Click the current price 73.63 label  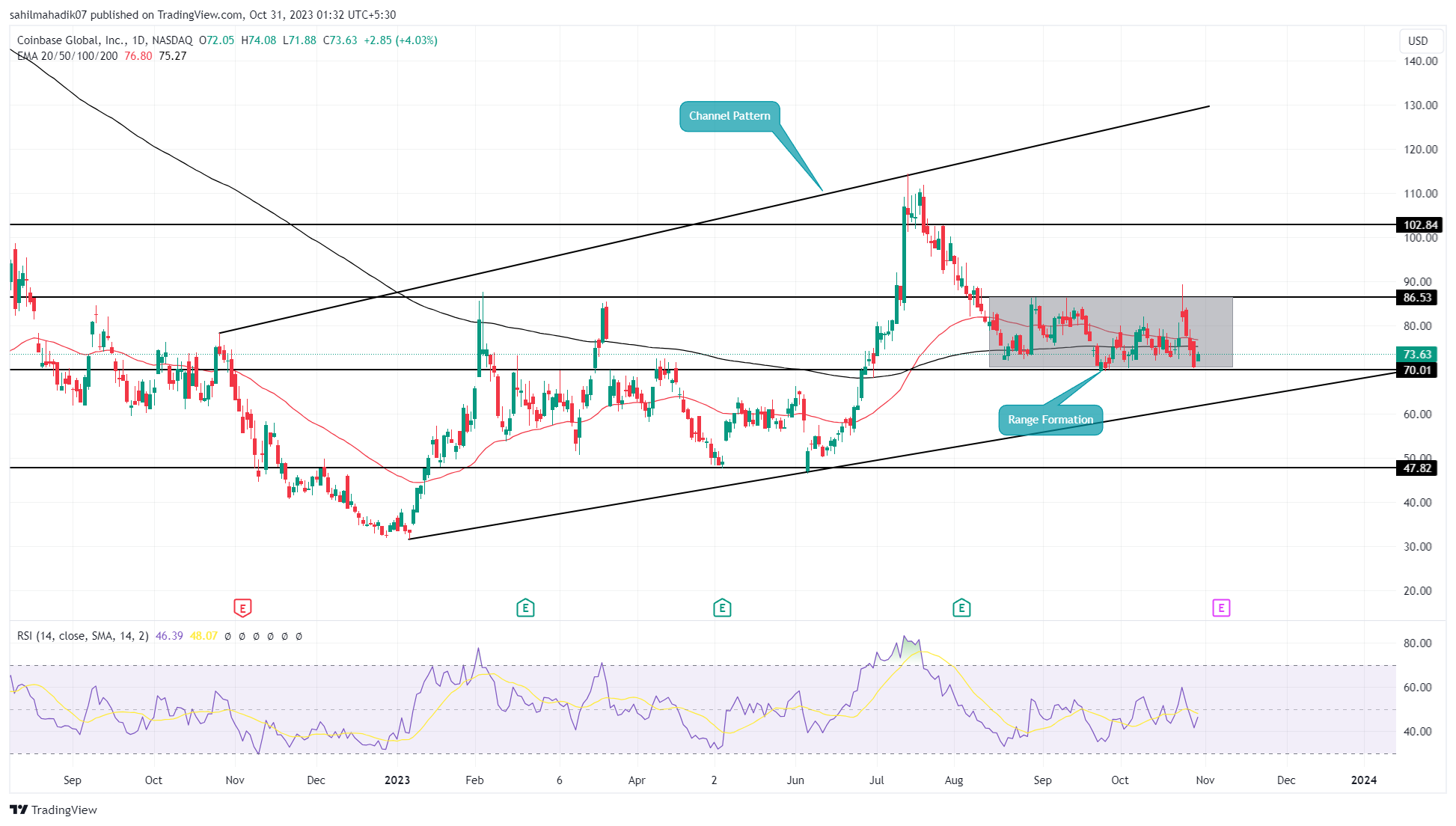1416,354
